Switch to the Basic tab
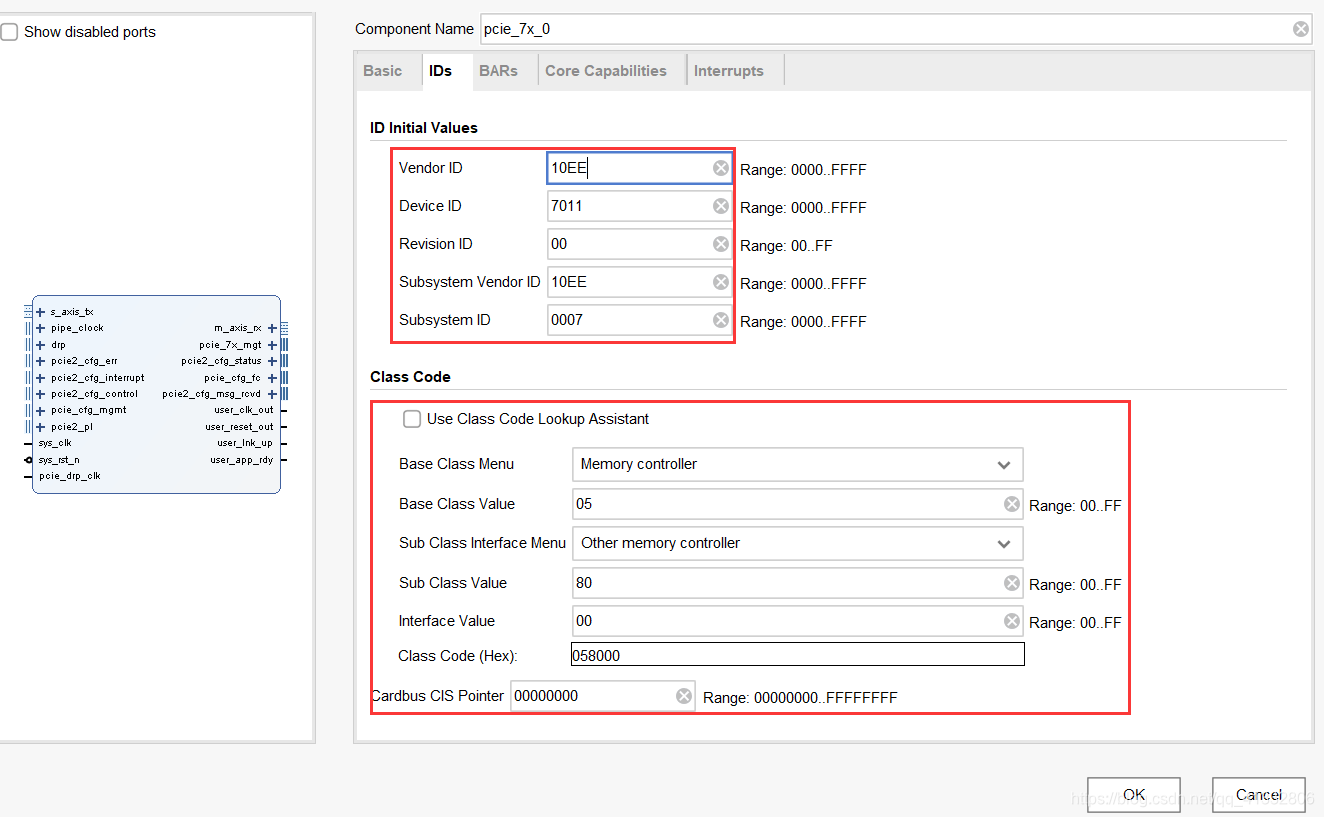 [x=383, y=71]
